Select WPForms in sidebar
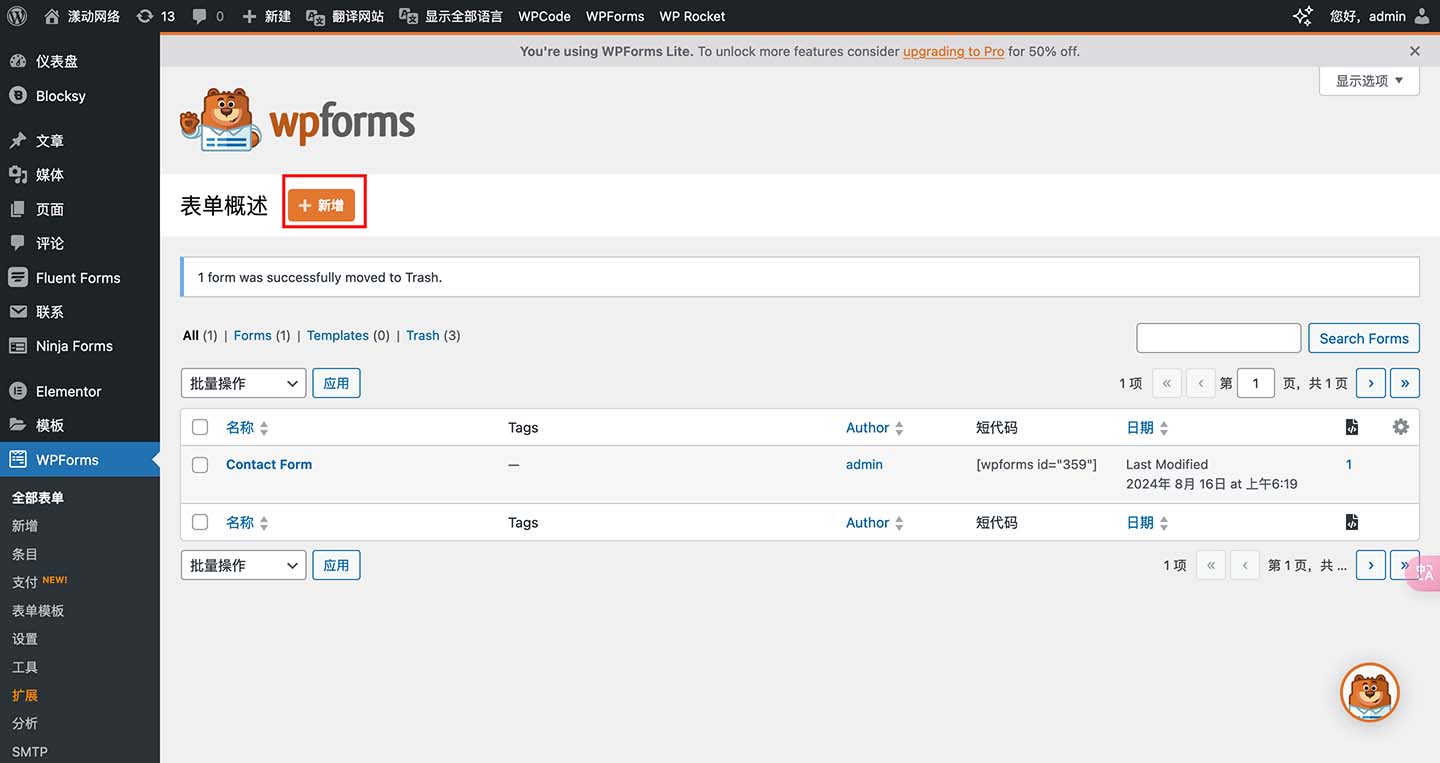This screenshot has width=1440, height=763. (80, 460)
